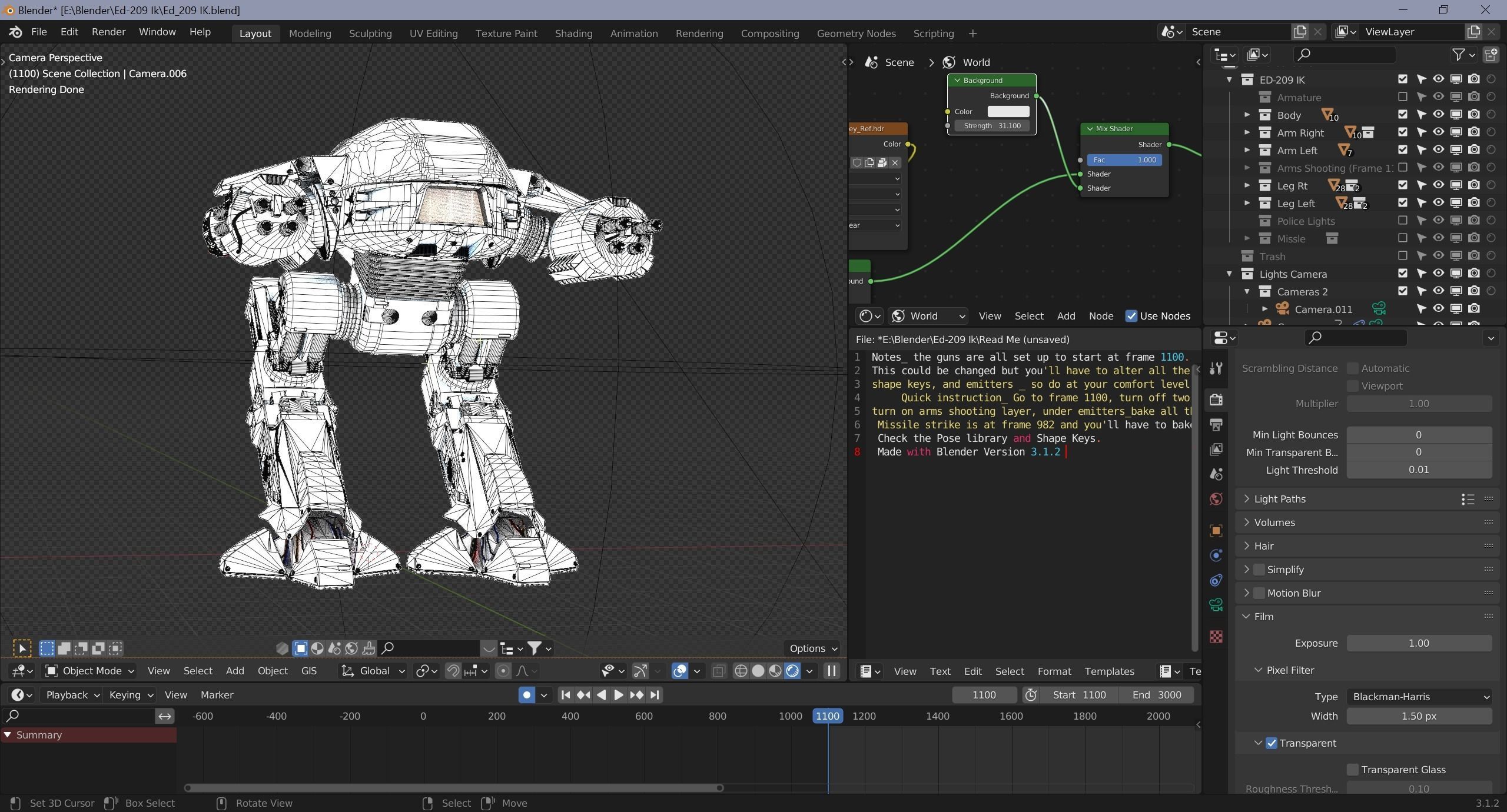Jump to the timeline start frame
This screenshot has height=812, width=1507.
tap(566, 695)
